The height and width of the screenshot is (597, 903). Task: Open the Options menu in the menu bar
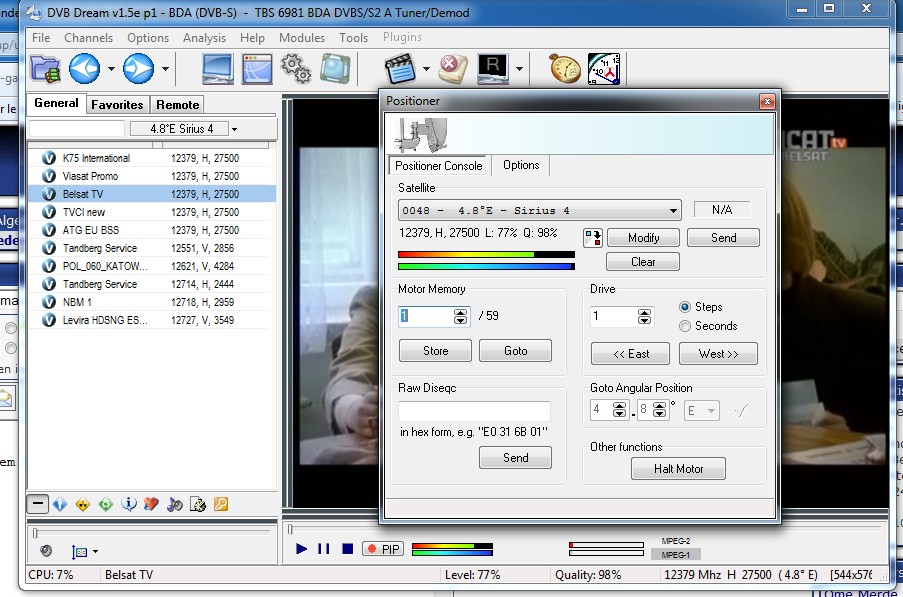coord(148,38)
